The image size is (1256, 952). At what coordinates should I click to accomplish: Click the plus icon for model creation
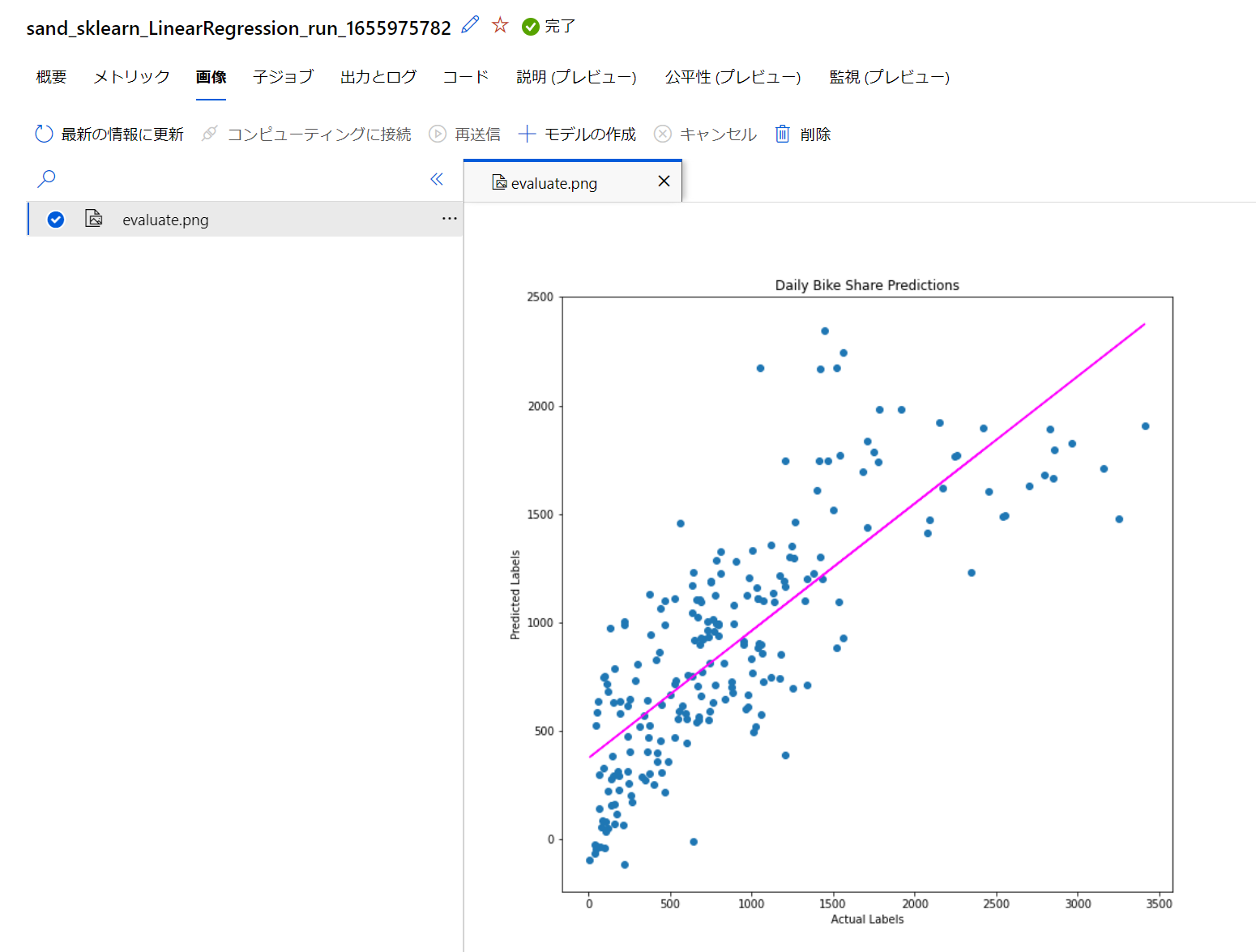(x=527, y=134)
